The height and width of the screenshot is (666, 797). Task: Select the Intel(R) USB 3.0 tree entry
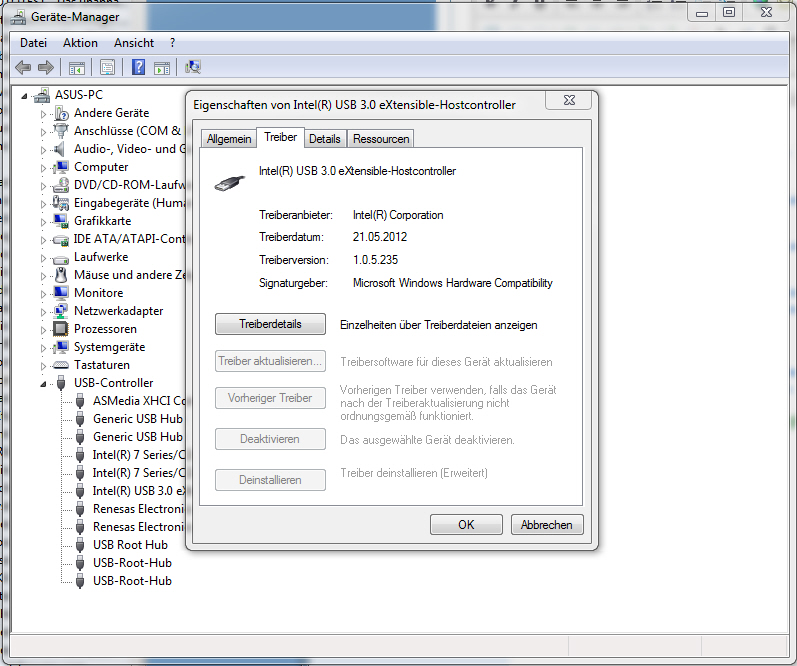(138, 491)
